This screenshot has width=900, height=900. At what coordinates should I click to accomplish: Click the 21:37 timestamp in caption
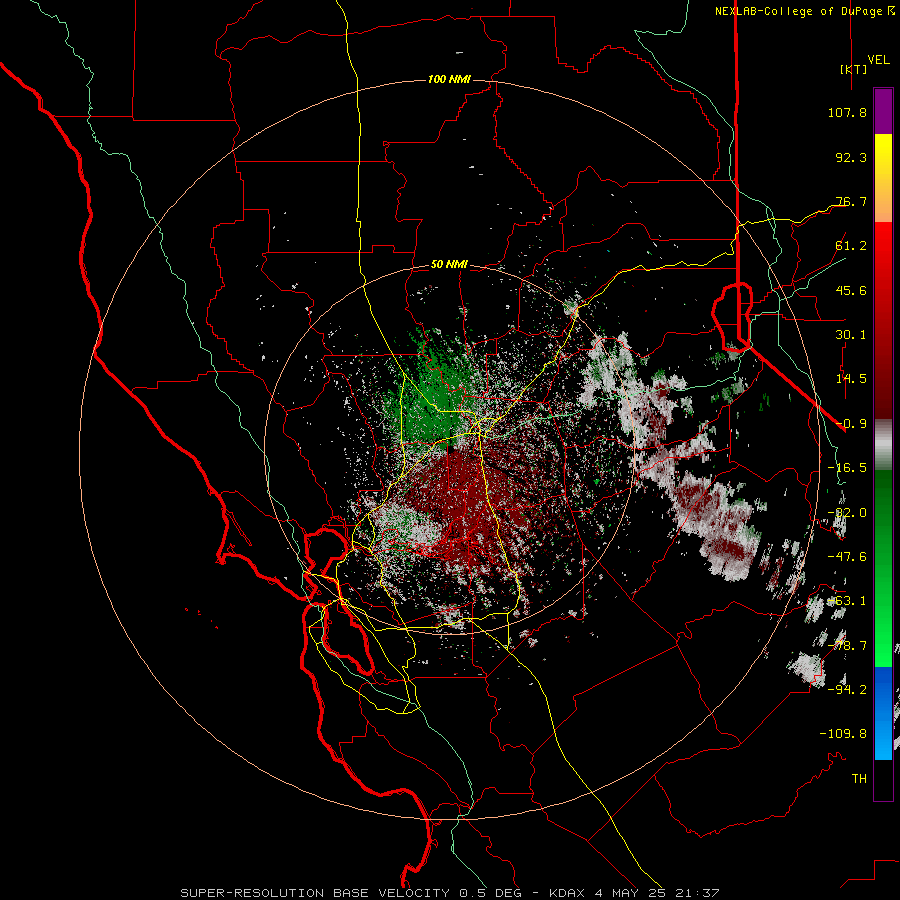[697, 893]
